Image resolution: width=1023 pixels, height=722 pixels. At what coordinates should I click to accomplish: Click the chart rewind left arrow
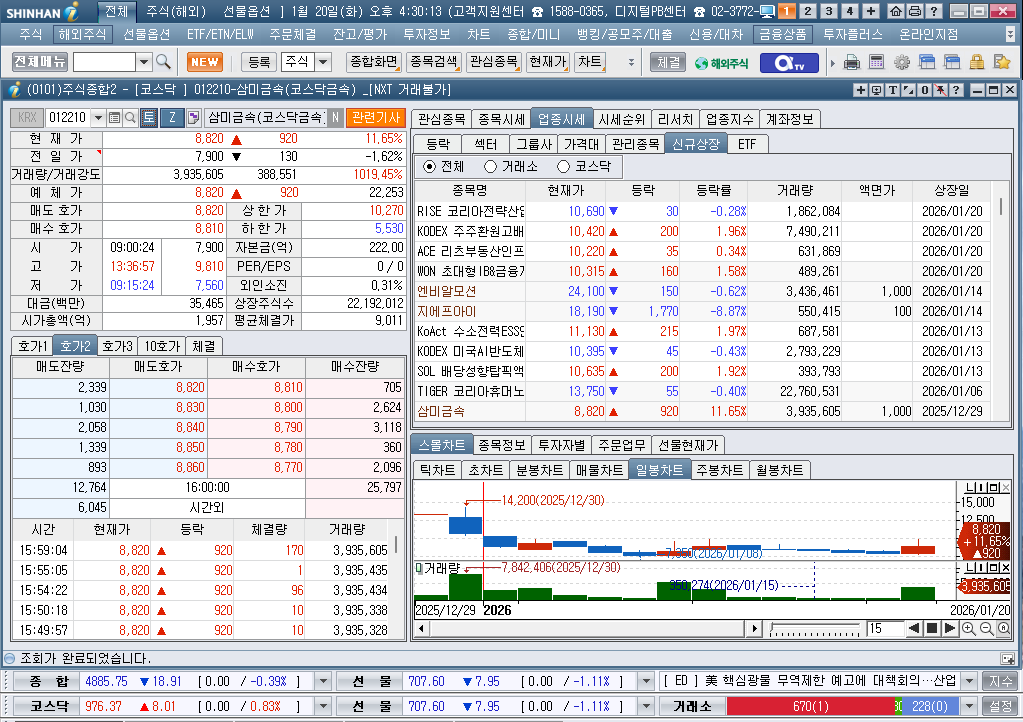pos(915,628)
